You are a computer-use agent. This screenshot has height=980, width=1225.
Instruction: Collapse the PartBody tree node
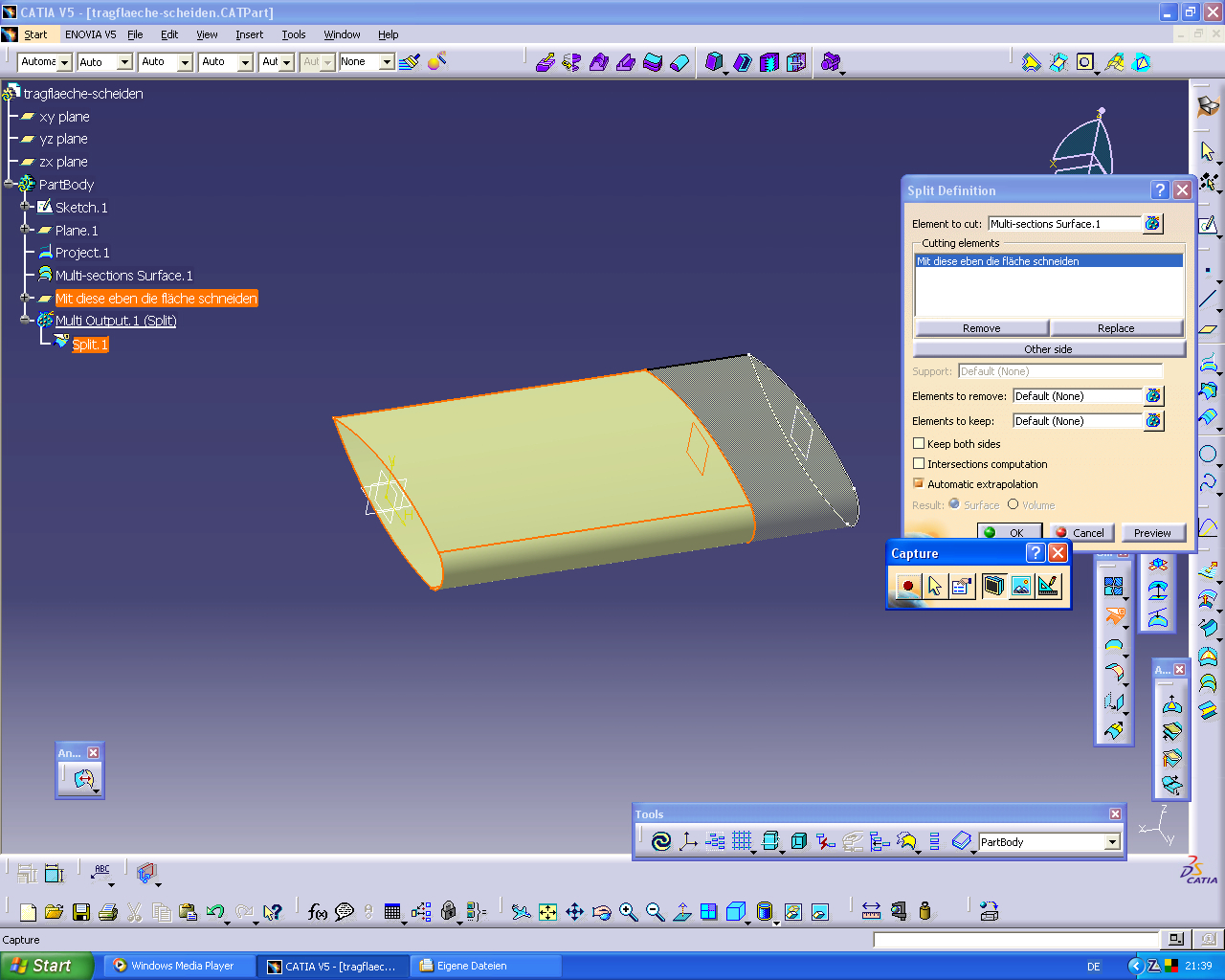click(x=10, y=184)
